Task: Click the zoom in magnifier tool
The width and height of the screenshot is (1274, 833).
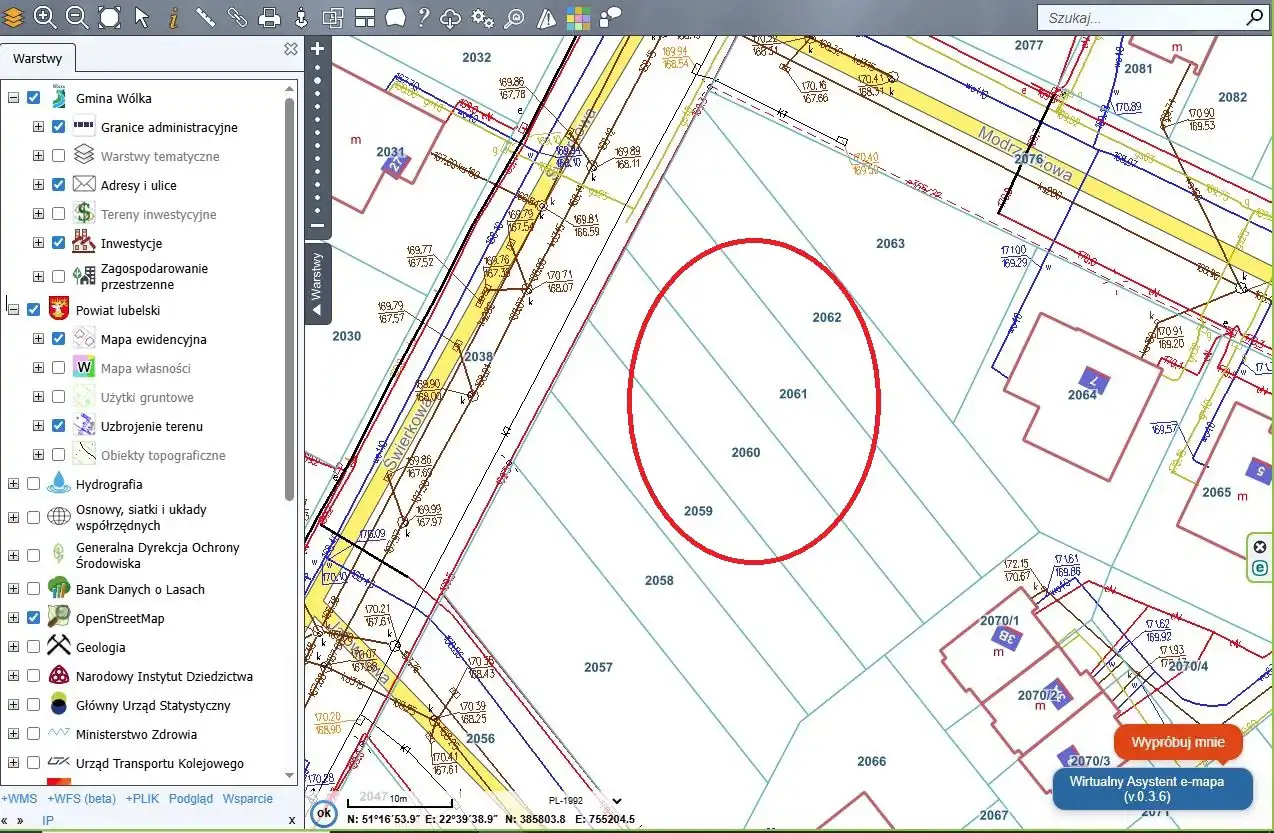Action: 45,16
